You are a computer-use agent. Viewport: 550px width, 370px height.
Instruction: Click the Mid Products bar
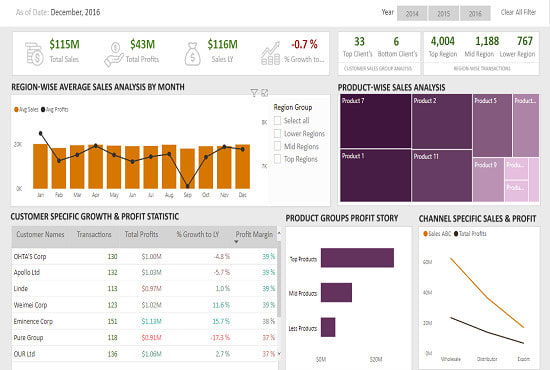coord(336,292)
